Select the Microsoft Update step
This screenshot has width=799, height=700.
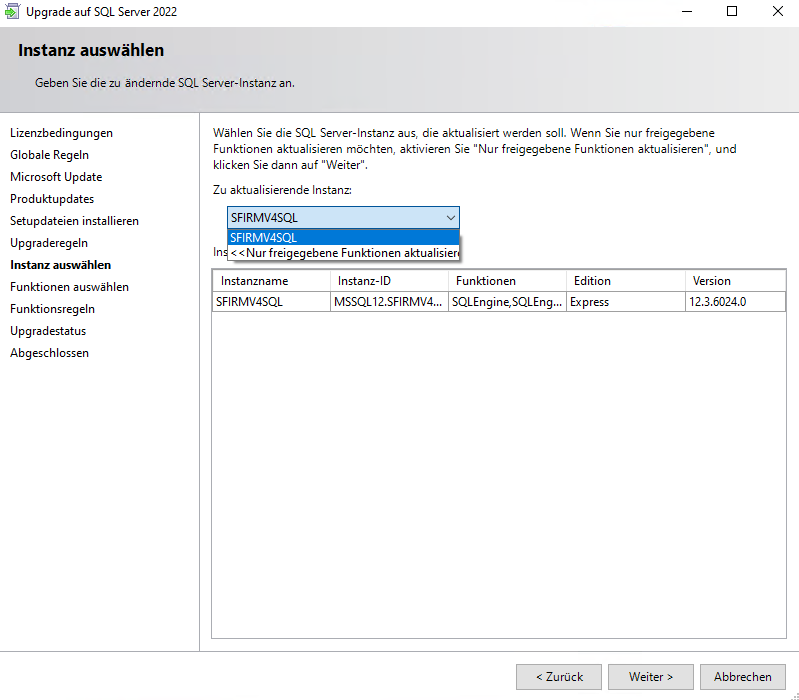tap(56, 177)
